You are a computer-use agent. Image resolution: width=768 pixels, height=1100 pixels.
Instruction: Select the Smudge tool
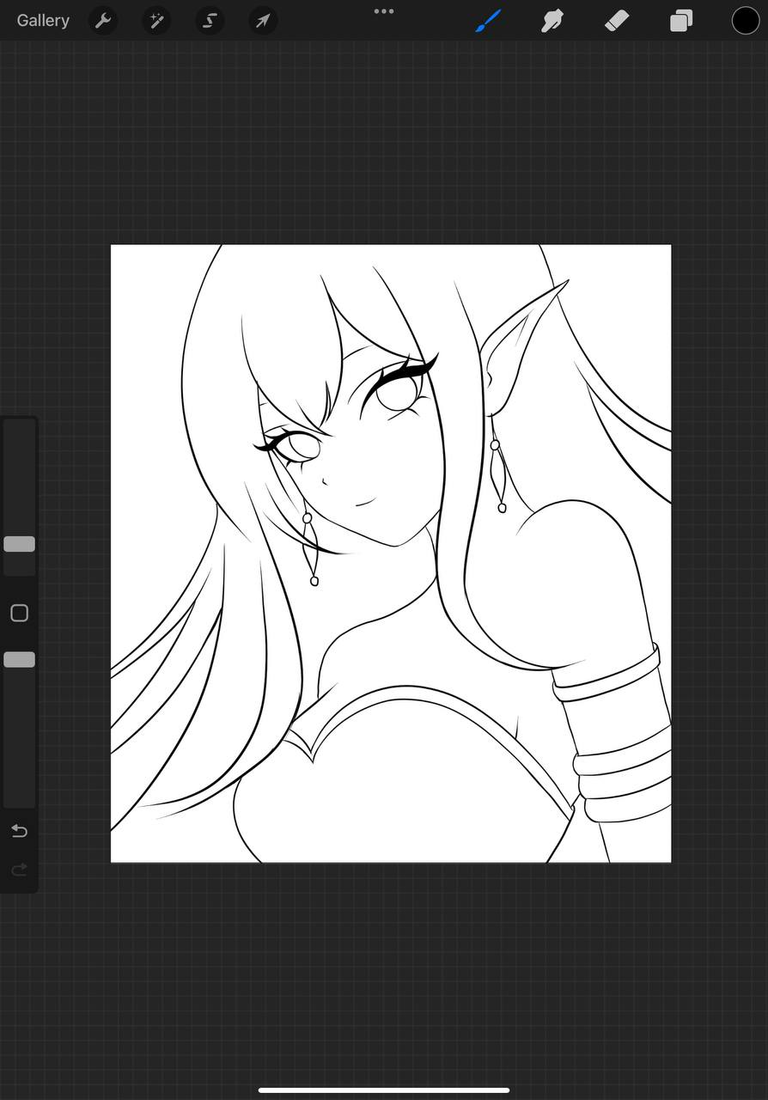(553, 21)
